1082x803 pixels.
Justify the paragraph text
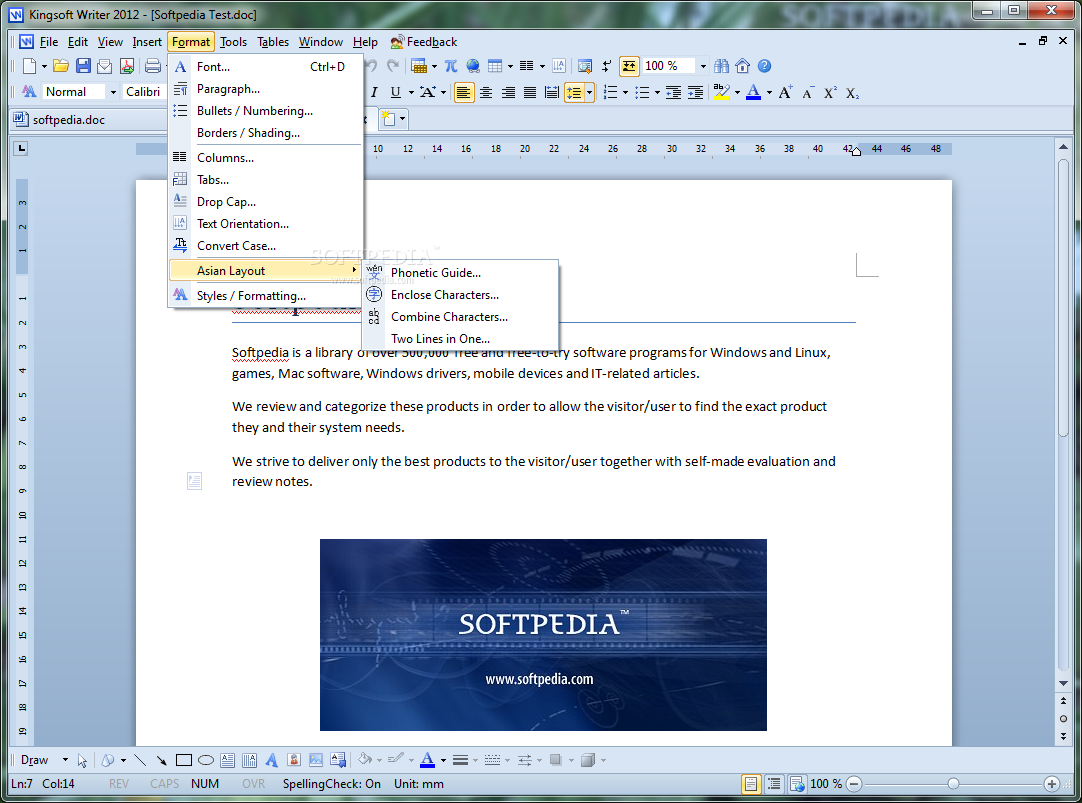530,92
